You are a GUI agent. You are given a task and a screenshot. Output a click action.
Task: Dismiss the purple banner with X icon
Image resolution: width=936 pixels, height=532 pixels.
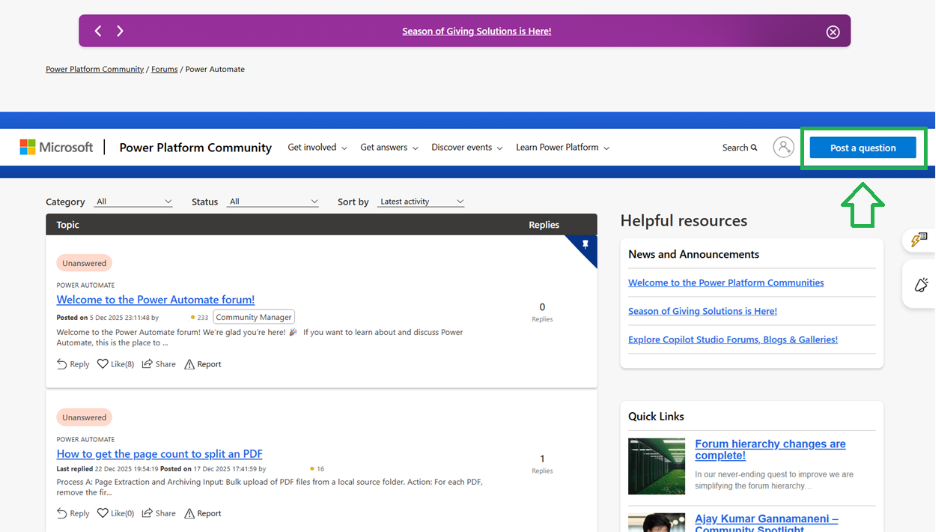(x=833, y=32)
